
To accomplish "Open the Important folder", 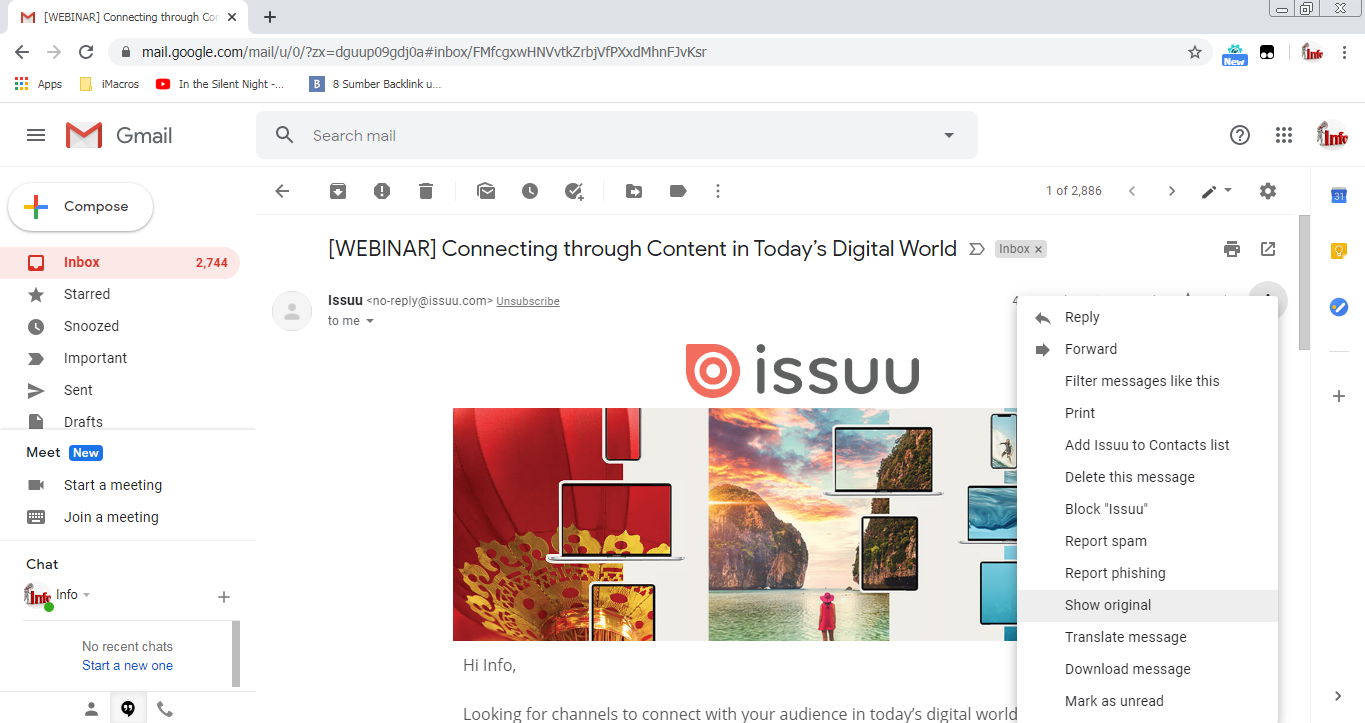I will pyautogui.click(x=120, y=358).
